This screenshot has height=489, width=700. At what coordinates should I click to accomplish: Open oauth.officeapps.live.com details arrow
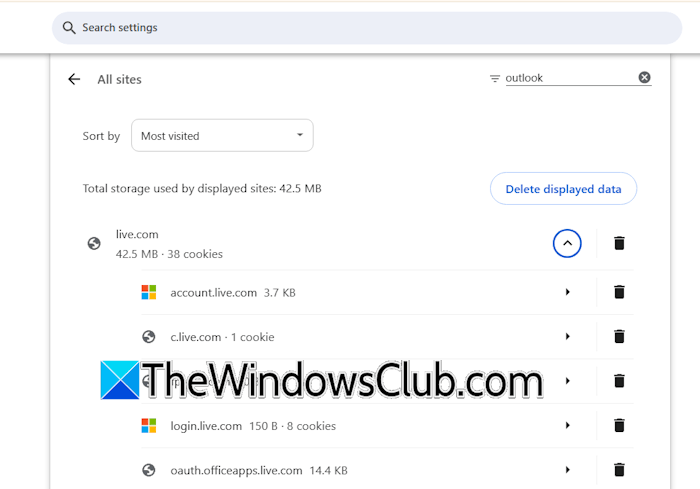(x=567, y=470)
